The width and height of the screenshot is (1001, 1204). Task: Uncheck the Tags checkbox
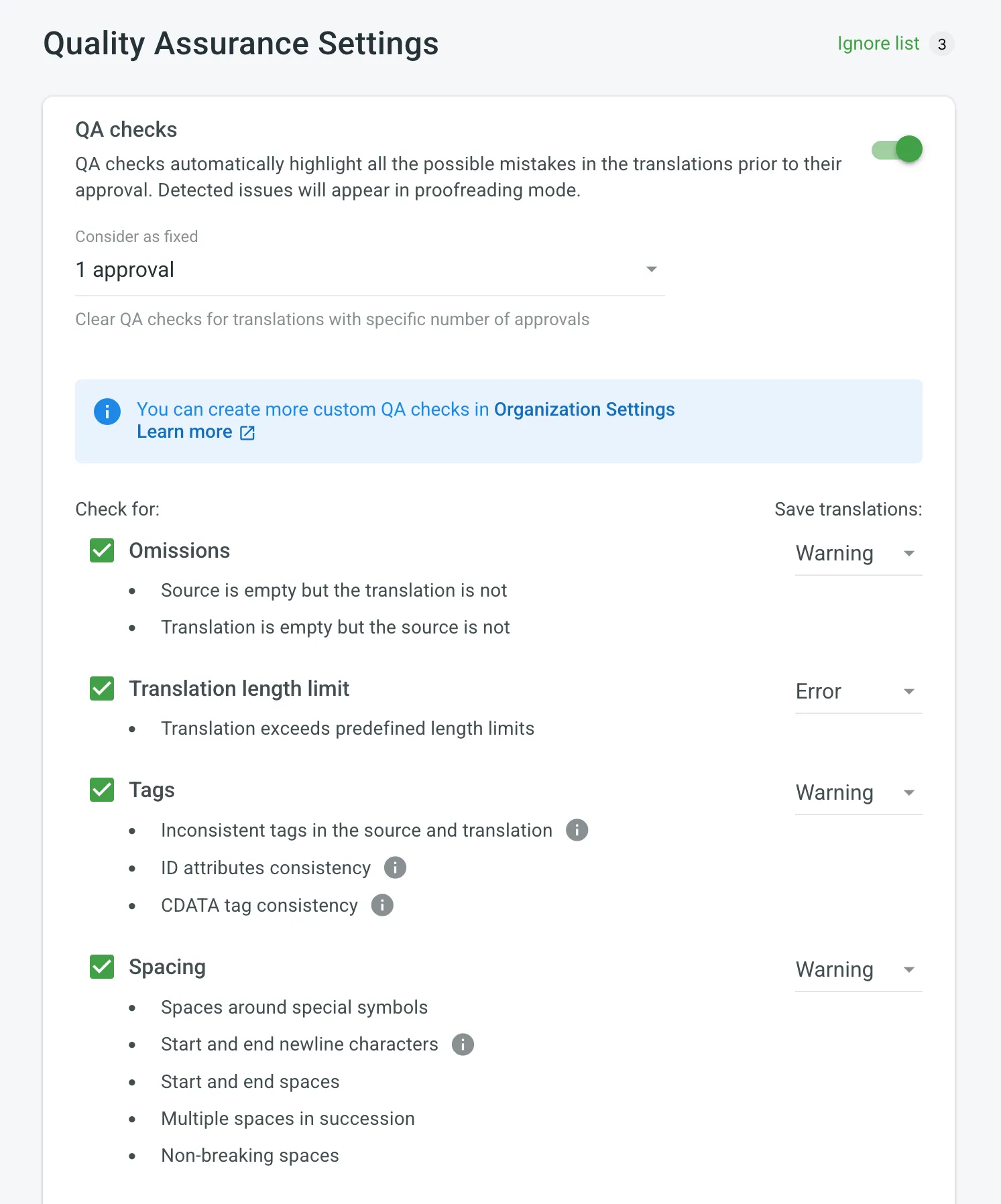pyautogui.click(x=101, y=790)
